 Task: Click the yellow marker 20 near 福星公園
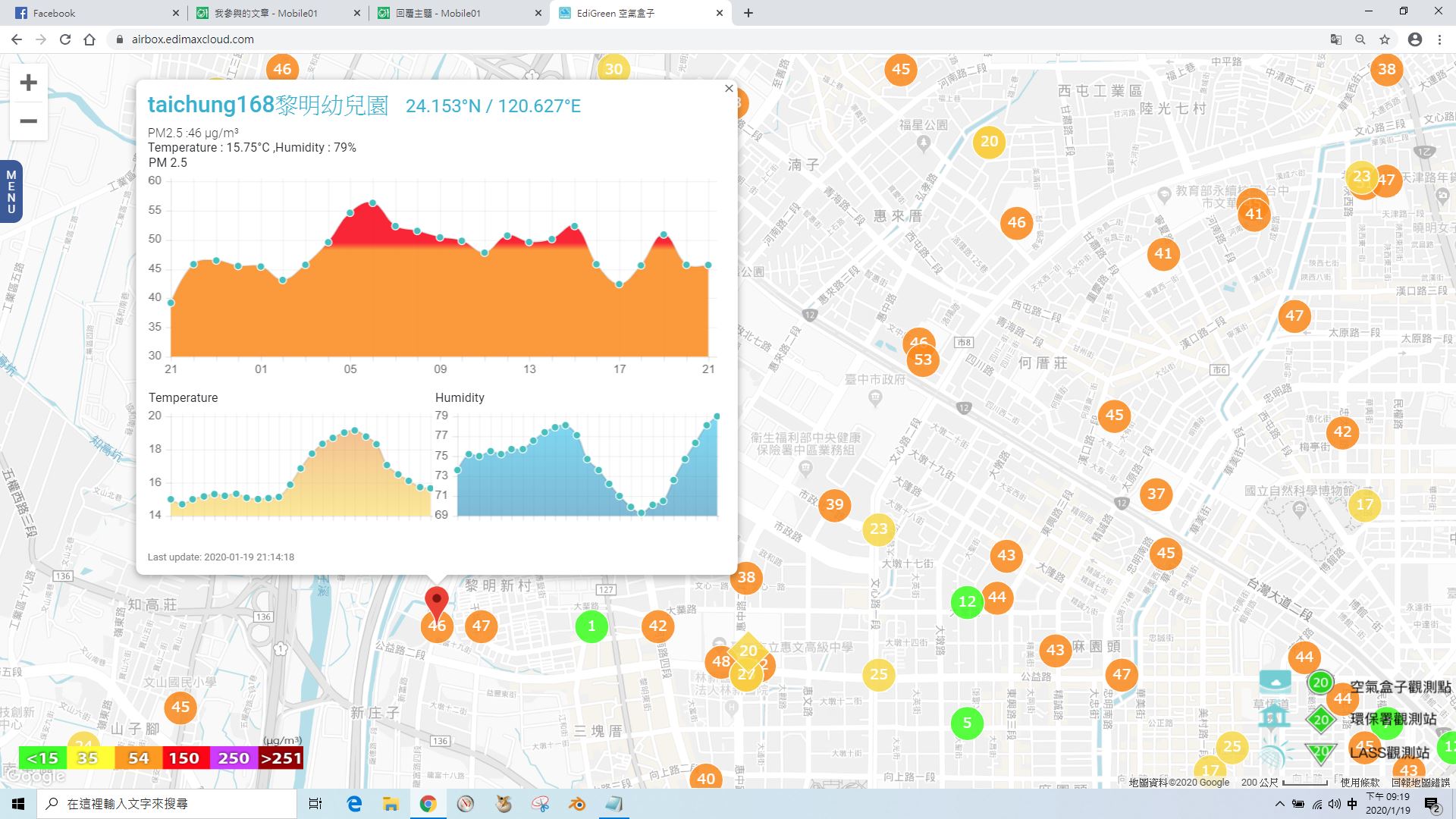pyautogui.click(x=989, y=142)
